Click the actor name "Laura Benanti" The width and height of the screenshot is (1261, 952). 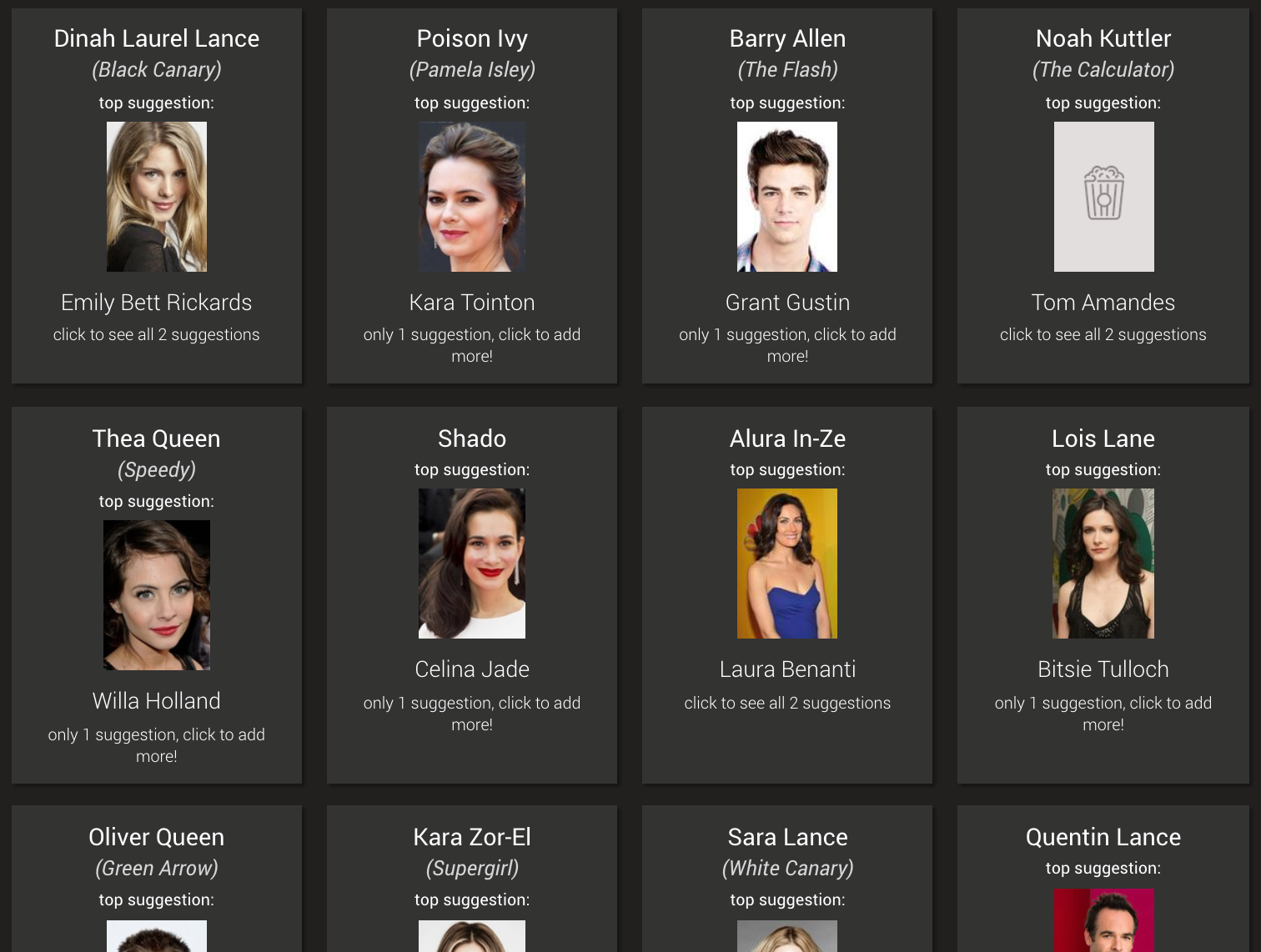787,669
